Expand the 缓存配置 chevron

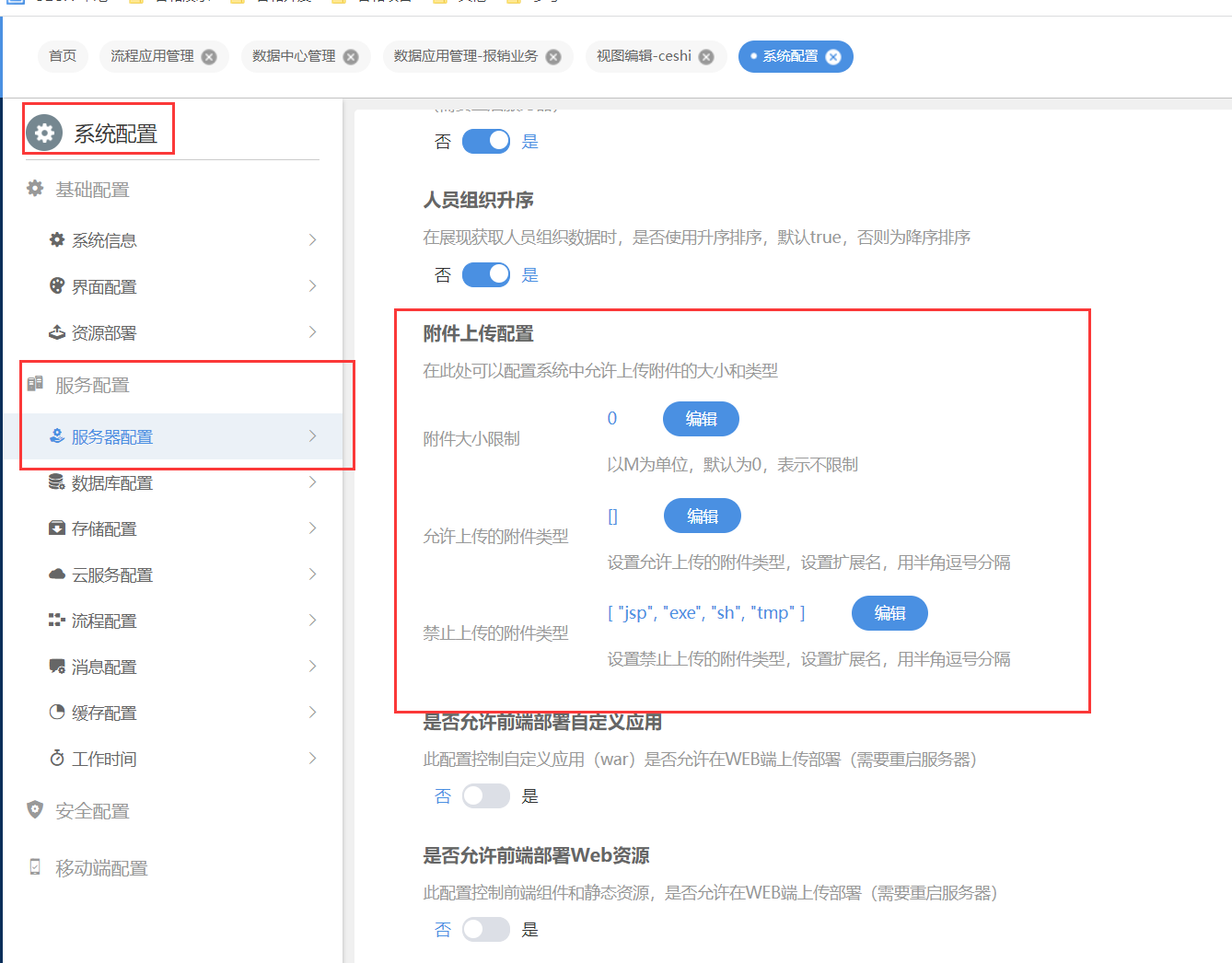click(313, 712)
